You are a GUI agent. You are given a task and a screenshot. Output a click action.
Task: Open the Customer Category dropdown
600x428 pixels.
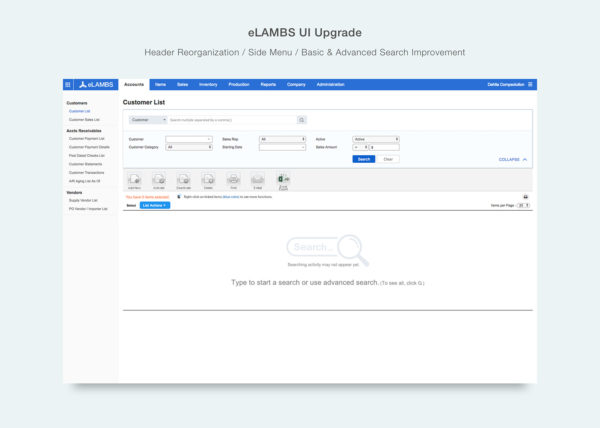[189, 147]
